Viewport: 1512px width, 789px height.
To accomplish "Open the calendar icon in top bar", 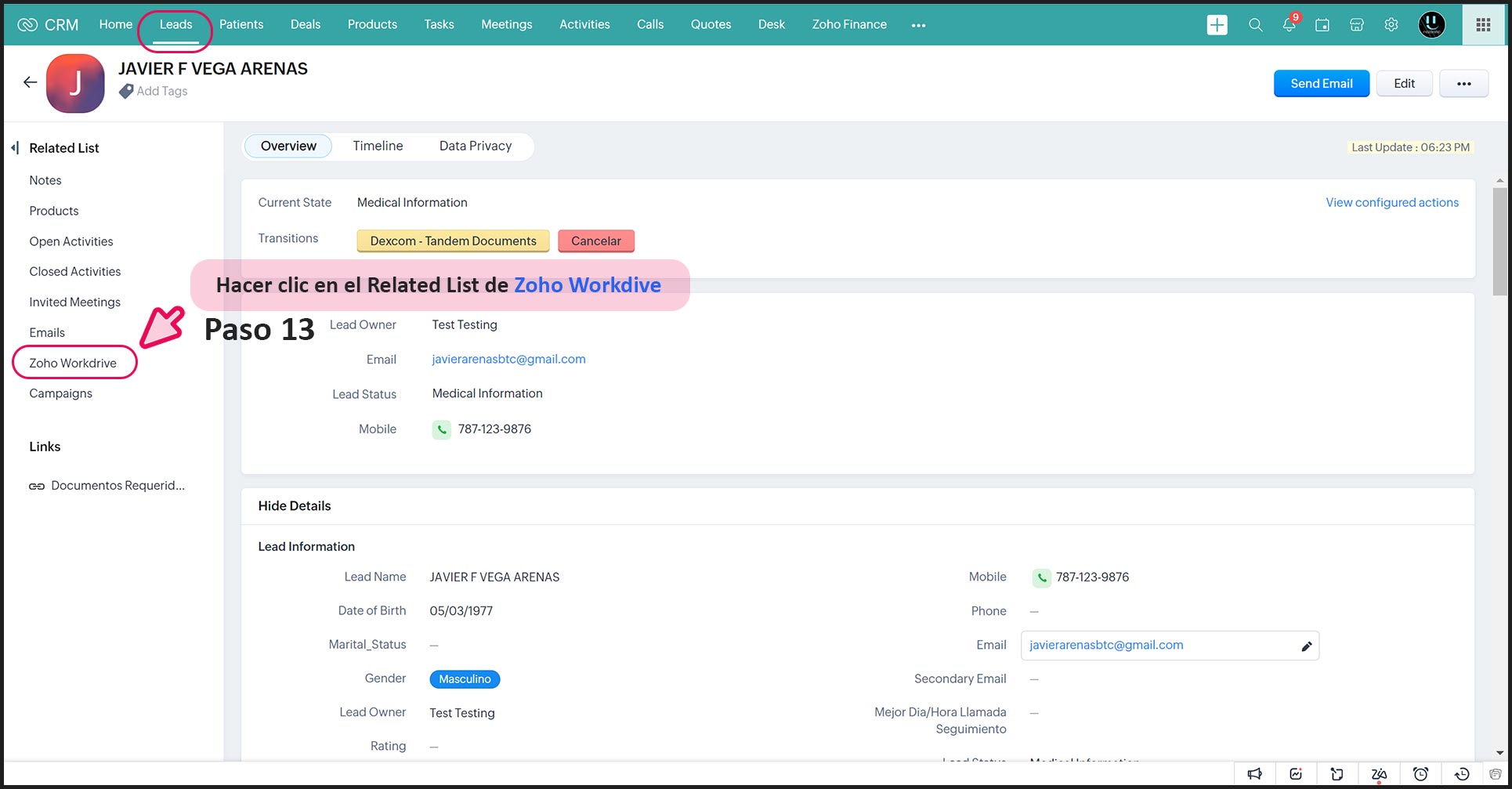I will pyautogui.click(x=1322, y=25).
